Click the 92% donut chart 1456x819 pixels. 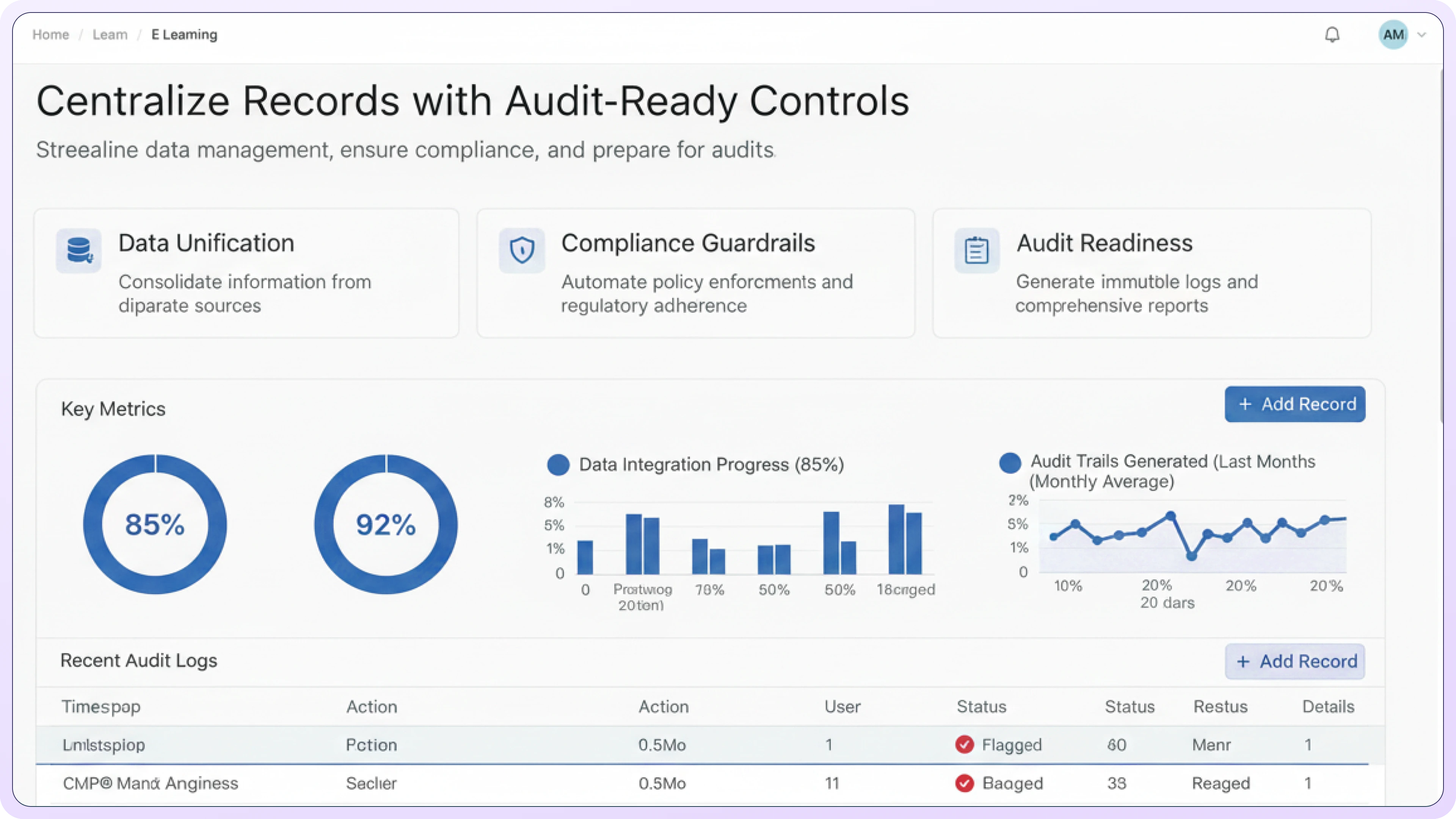[x=386, y=524]
